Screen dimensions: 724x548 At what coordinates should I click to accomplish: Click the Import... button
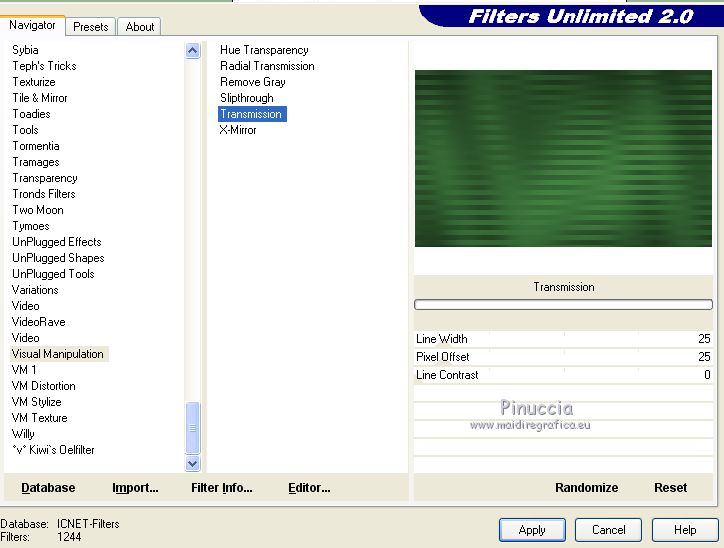point(135,488)
